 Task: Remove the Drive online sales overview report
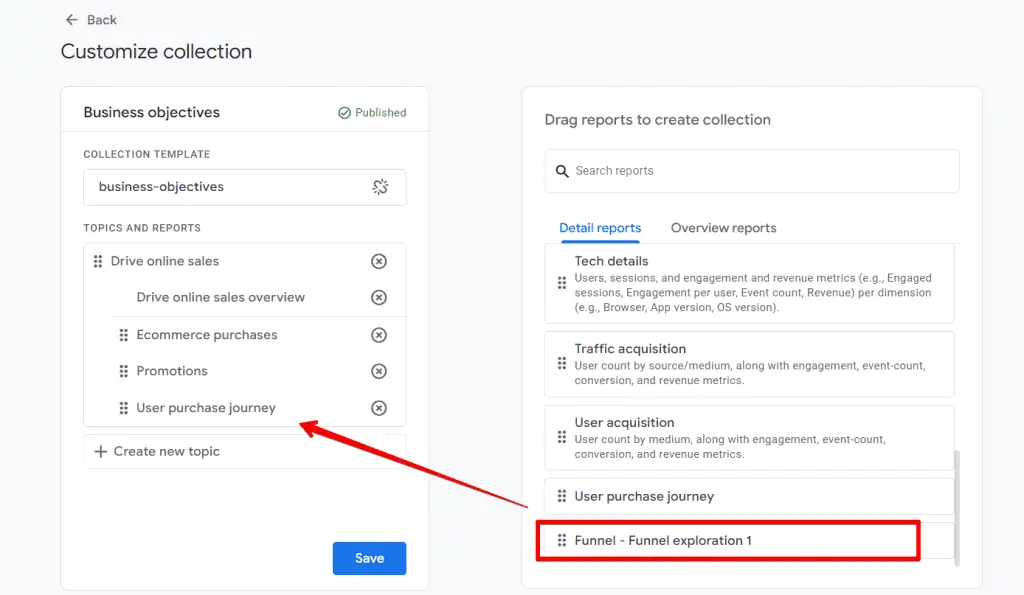click(x=379, y=297)
